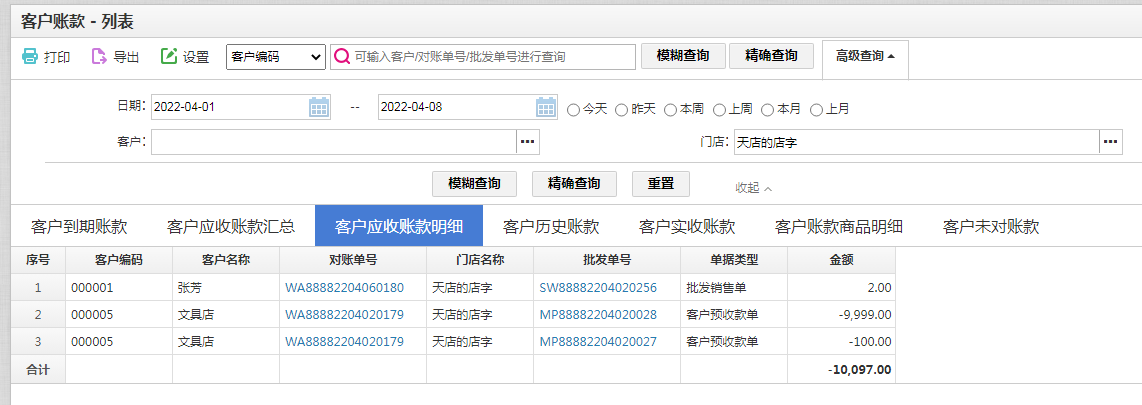Image resolution: width=1142 pixels, height=405 pixels.
Task: Click top toolbar 模糊查询 button
Action: tap(683, 56)
